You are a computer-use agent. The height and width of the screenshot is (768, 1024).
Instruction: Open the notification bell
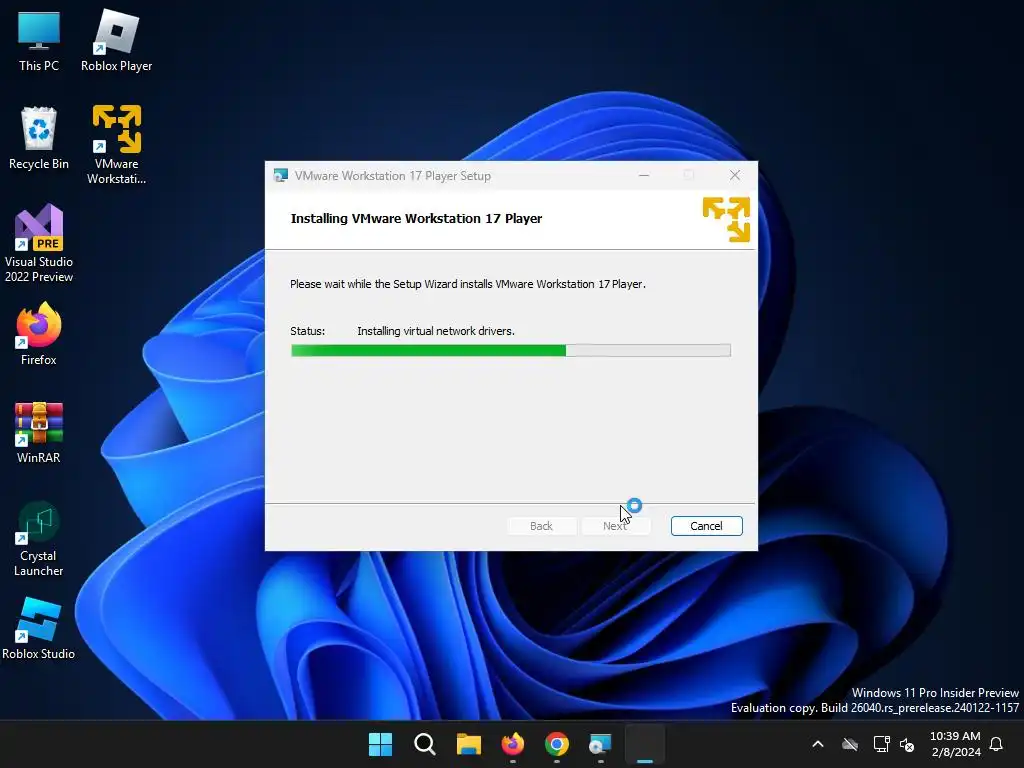pyautogui.click(x=996, y=744)
